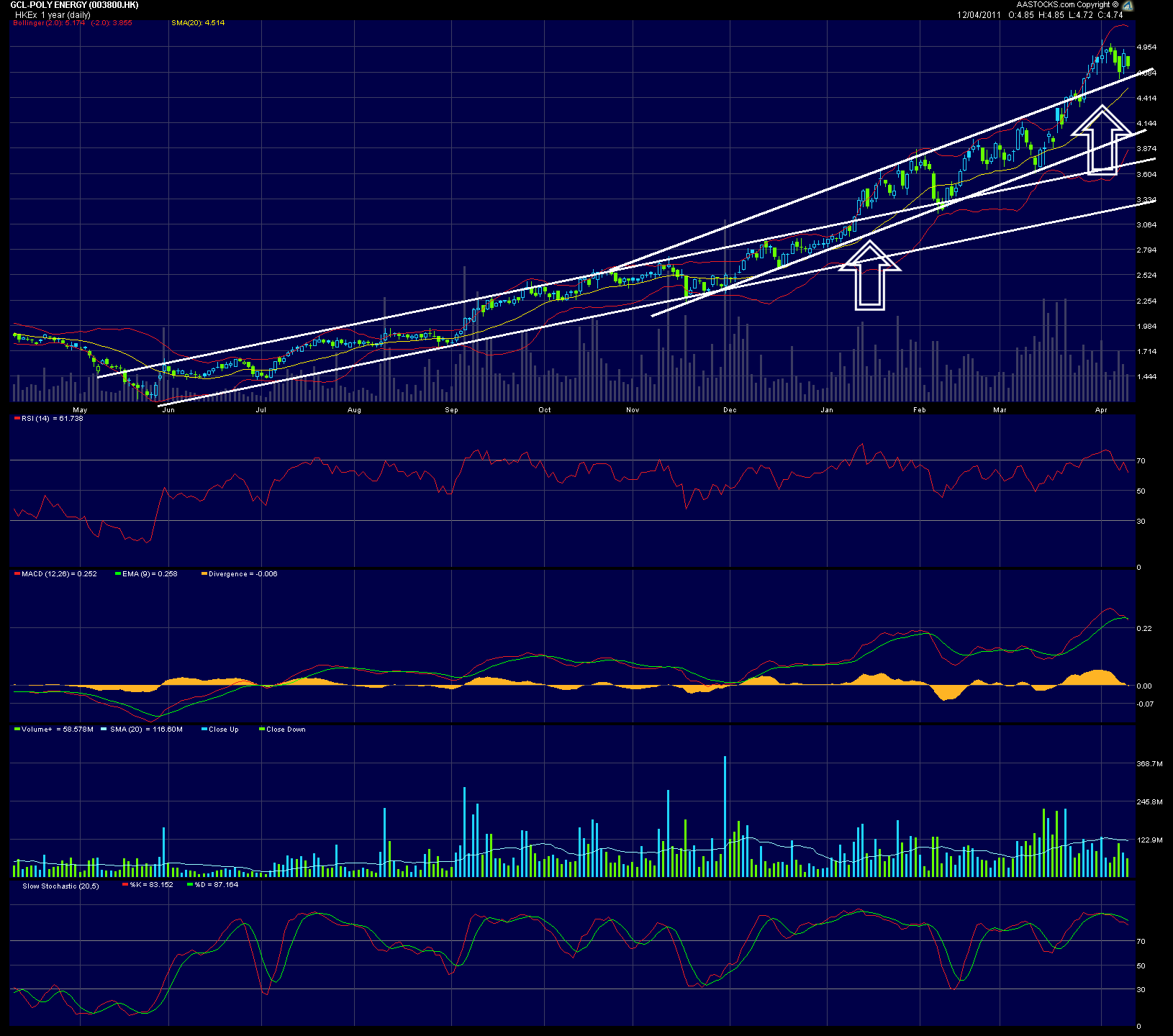This screenshot has height=1036, width=1173.
Task: Click the Feb label on time axis
Action: pos(920,410)
